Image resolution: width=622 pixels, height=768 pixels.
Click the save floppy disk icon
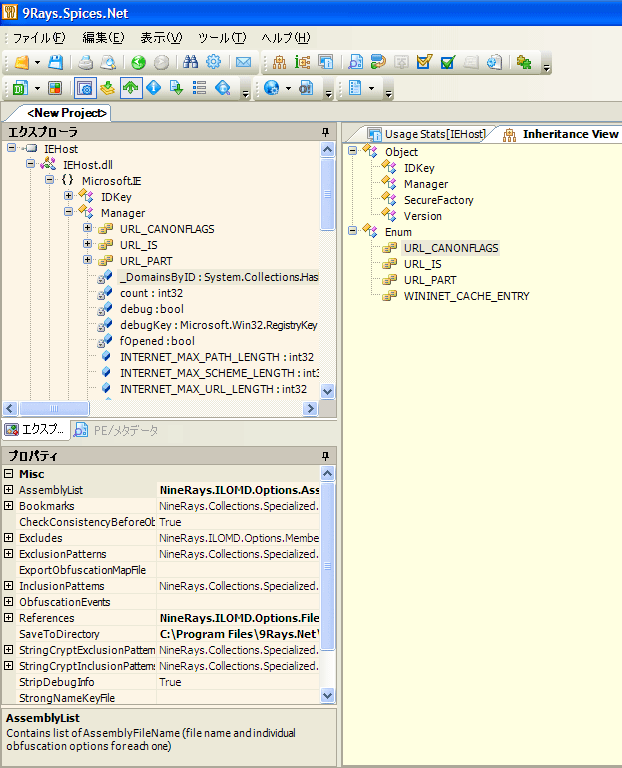pyautogui.click(x=55, y=63)
